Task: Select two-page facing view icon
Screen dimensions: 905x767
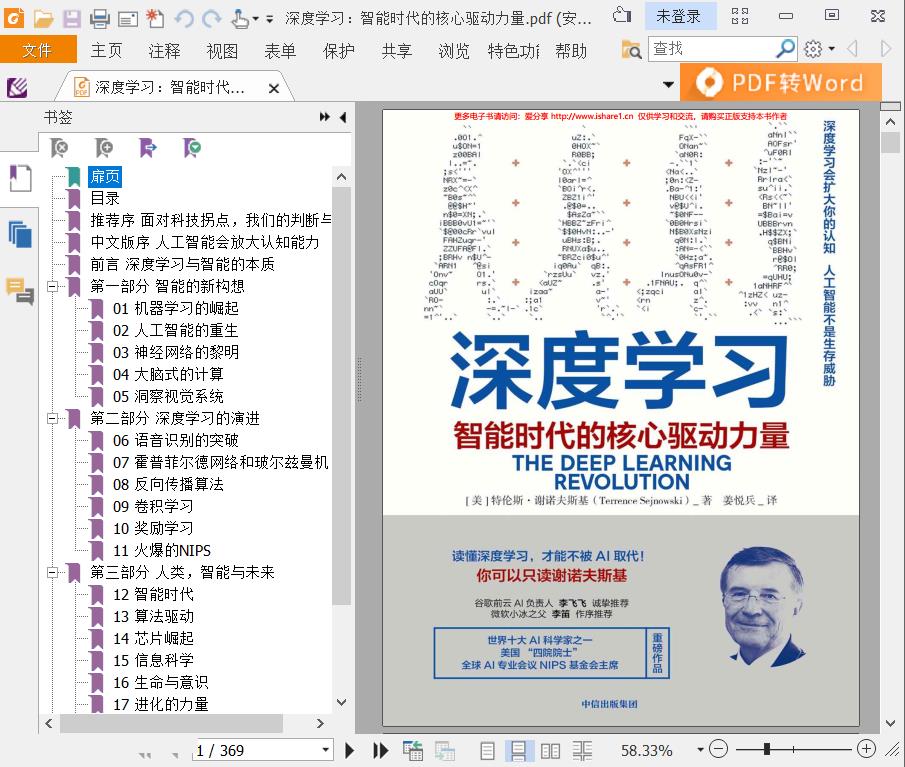Action: point(550,751)
